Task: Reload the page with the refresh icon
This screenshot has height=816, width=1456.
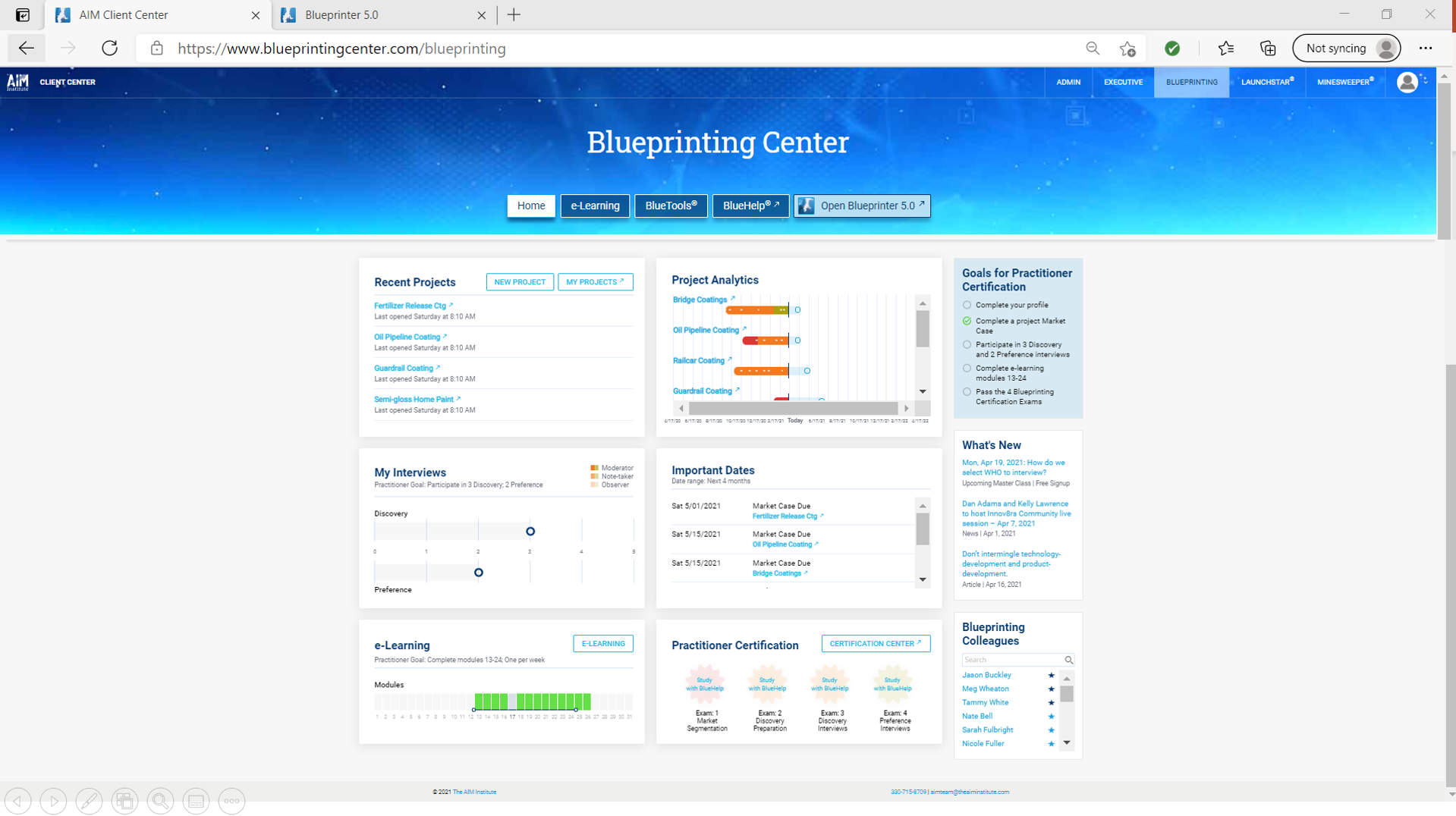Action: [110, 49]
